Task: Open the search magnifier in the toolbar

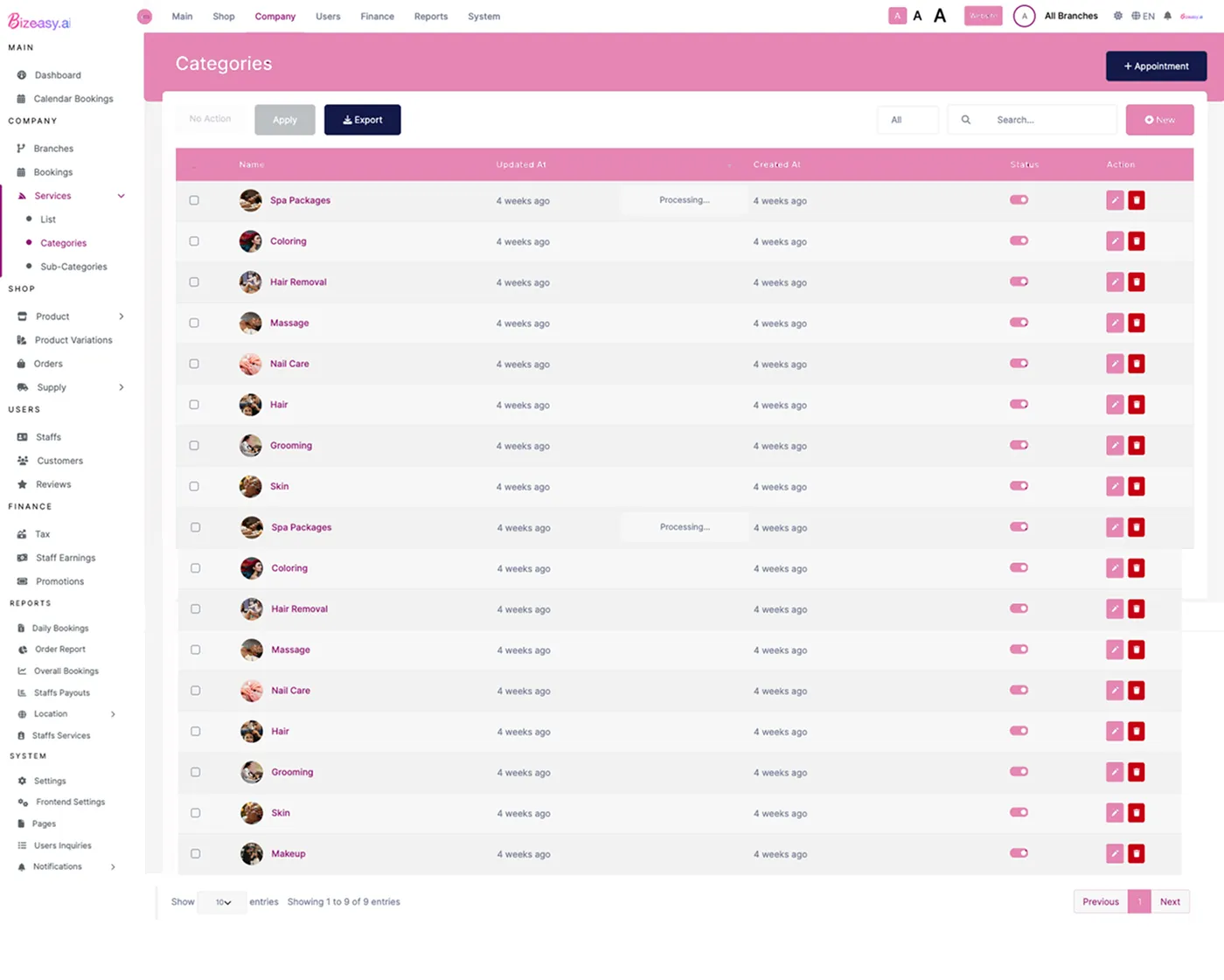Action: (x=965, y=119)
